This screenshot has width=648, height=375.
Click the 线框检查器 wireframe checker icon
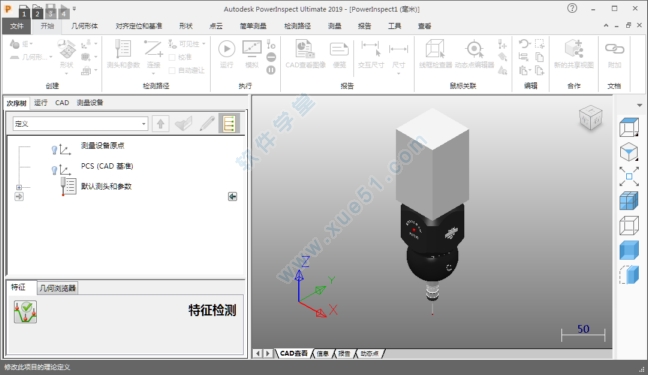tap(435, 49)
